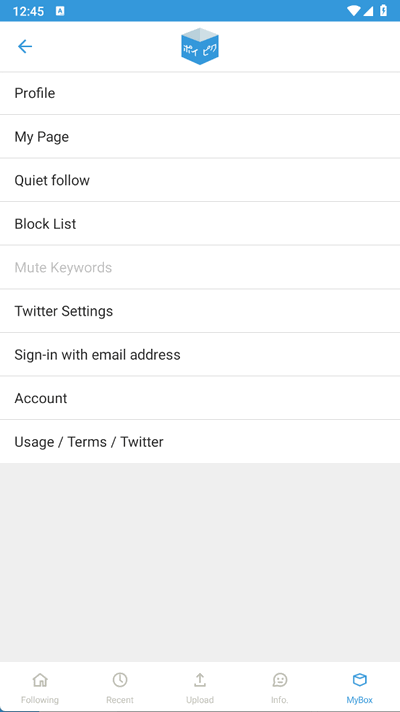The height and width of the screenshot is (712, 400).
Task: Open My Page entry
Action: coord(200,137)
